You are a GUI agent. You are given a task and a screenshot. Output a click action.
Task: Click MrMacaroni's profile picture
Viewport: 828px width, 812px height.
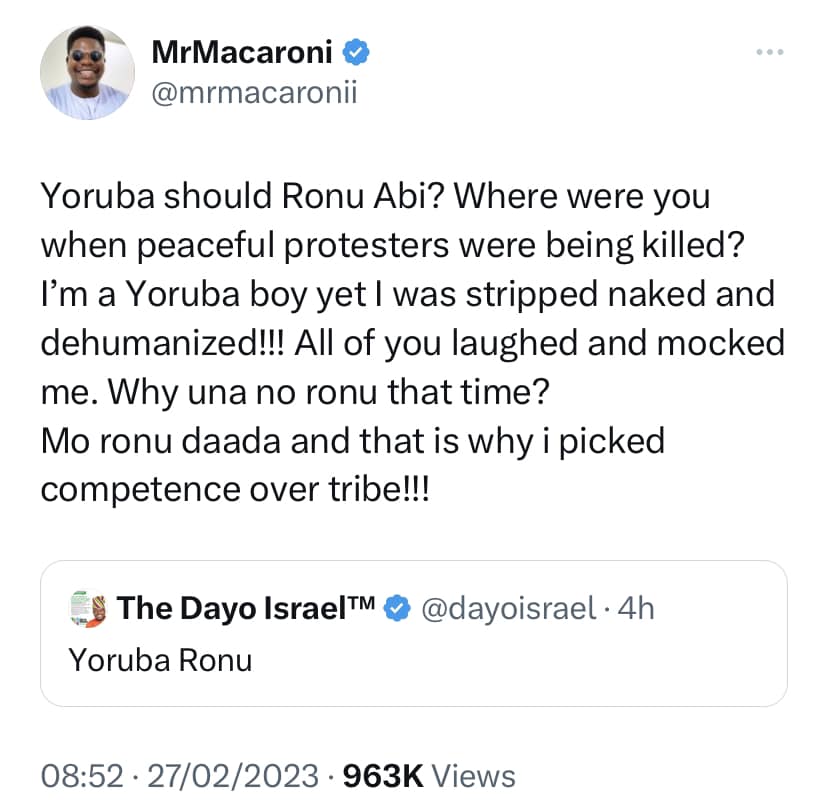tap(87, 74)
